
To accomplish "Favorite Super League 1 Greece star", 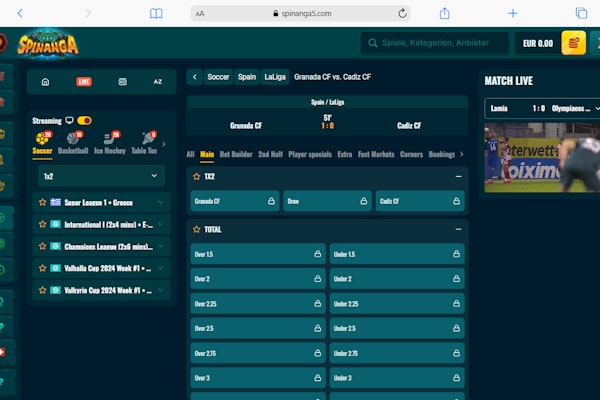I will click(42, 202).
